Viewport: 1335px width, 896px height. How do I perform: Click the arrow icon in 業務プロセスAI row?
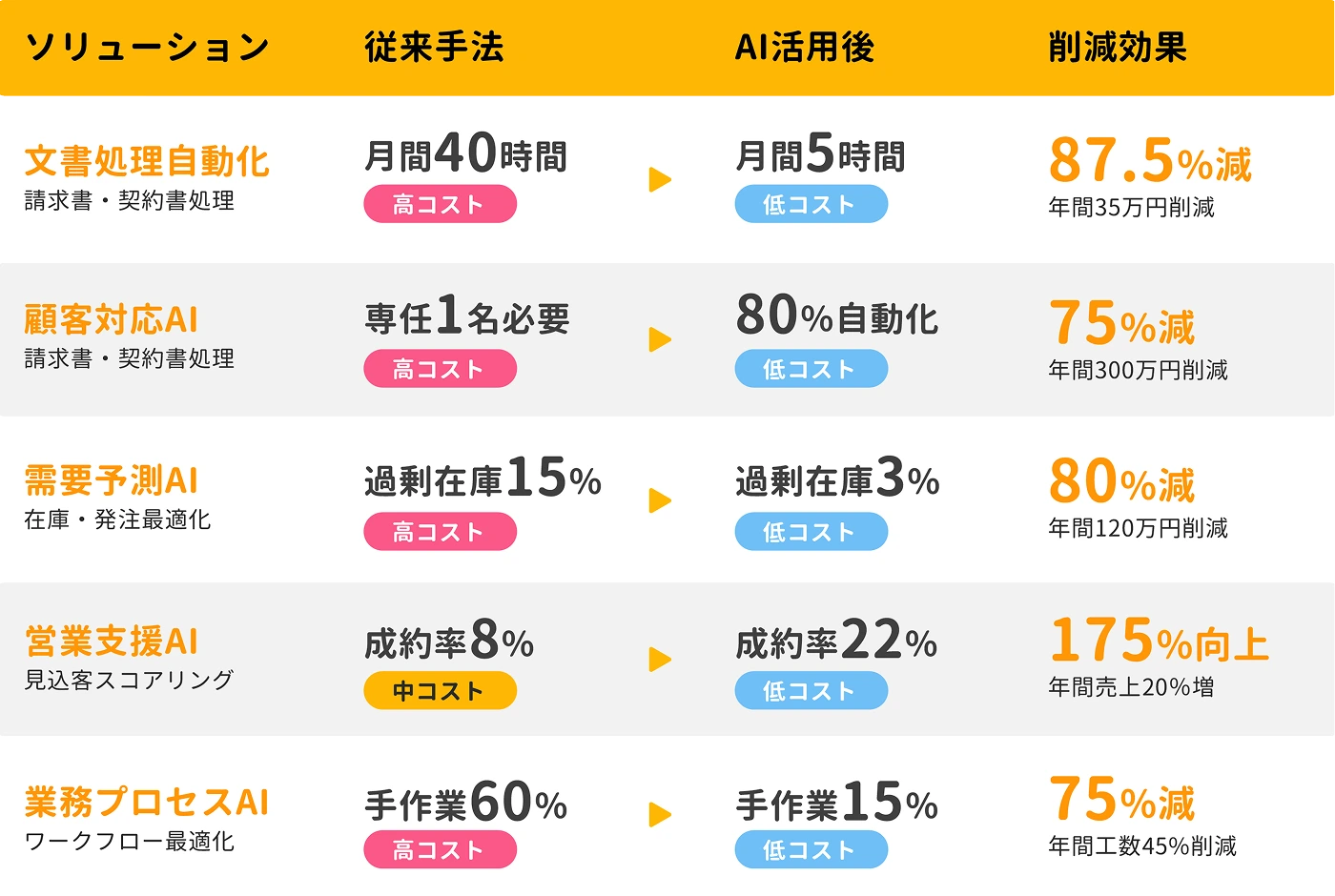(x=660, y=815)
